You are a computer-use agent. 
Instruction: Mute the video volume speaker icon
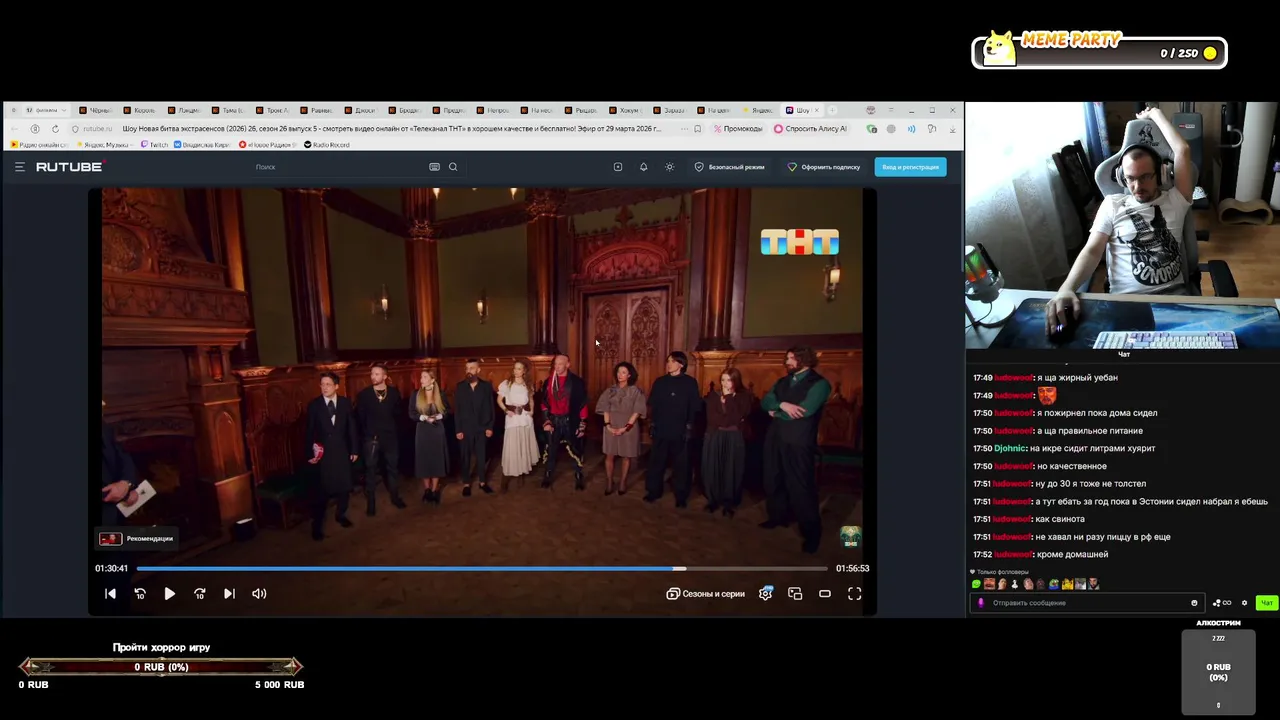[x=259, y=594]
